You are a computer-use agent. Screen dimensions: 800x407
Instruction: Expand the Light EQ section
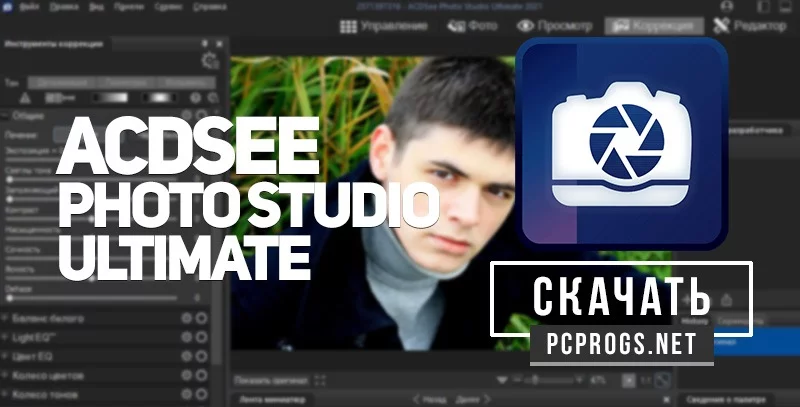pos(5,337)
